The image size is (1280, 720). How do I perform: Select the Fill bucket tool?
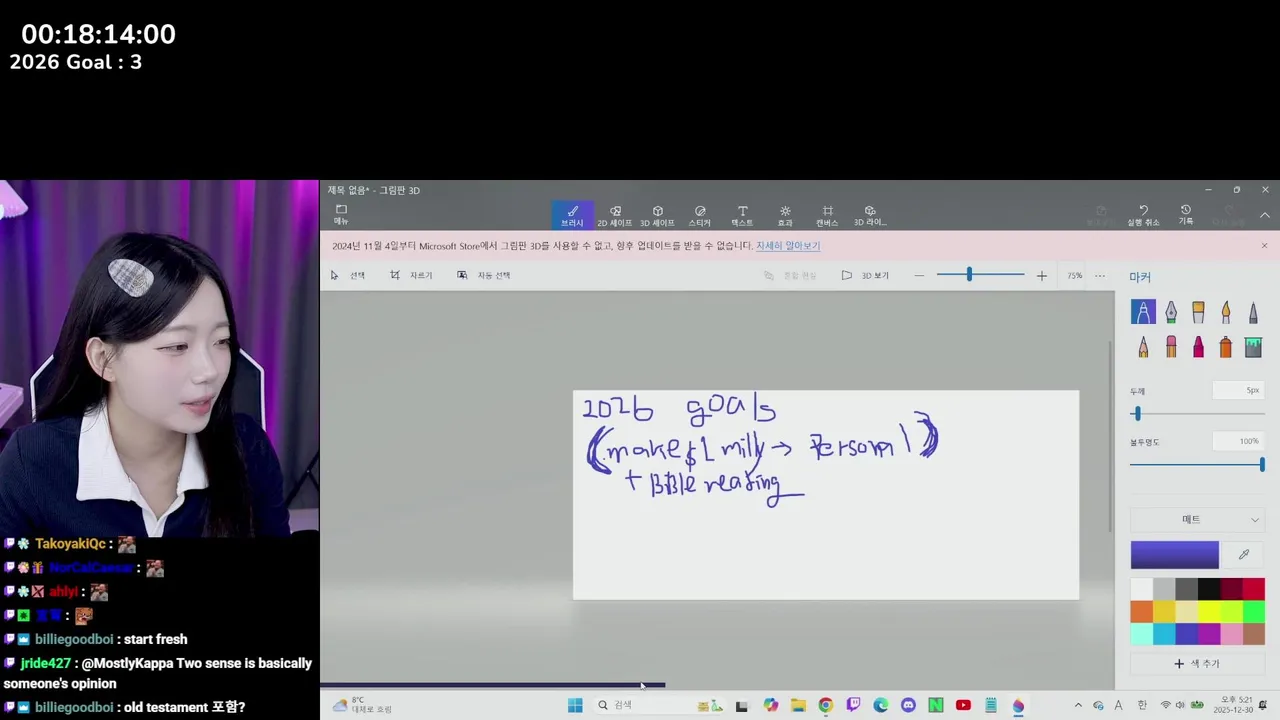(1253, 347)
